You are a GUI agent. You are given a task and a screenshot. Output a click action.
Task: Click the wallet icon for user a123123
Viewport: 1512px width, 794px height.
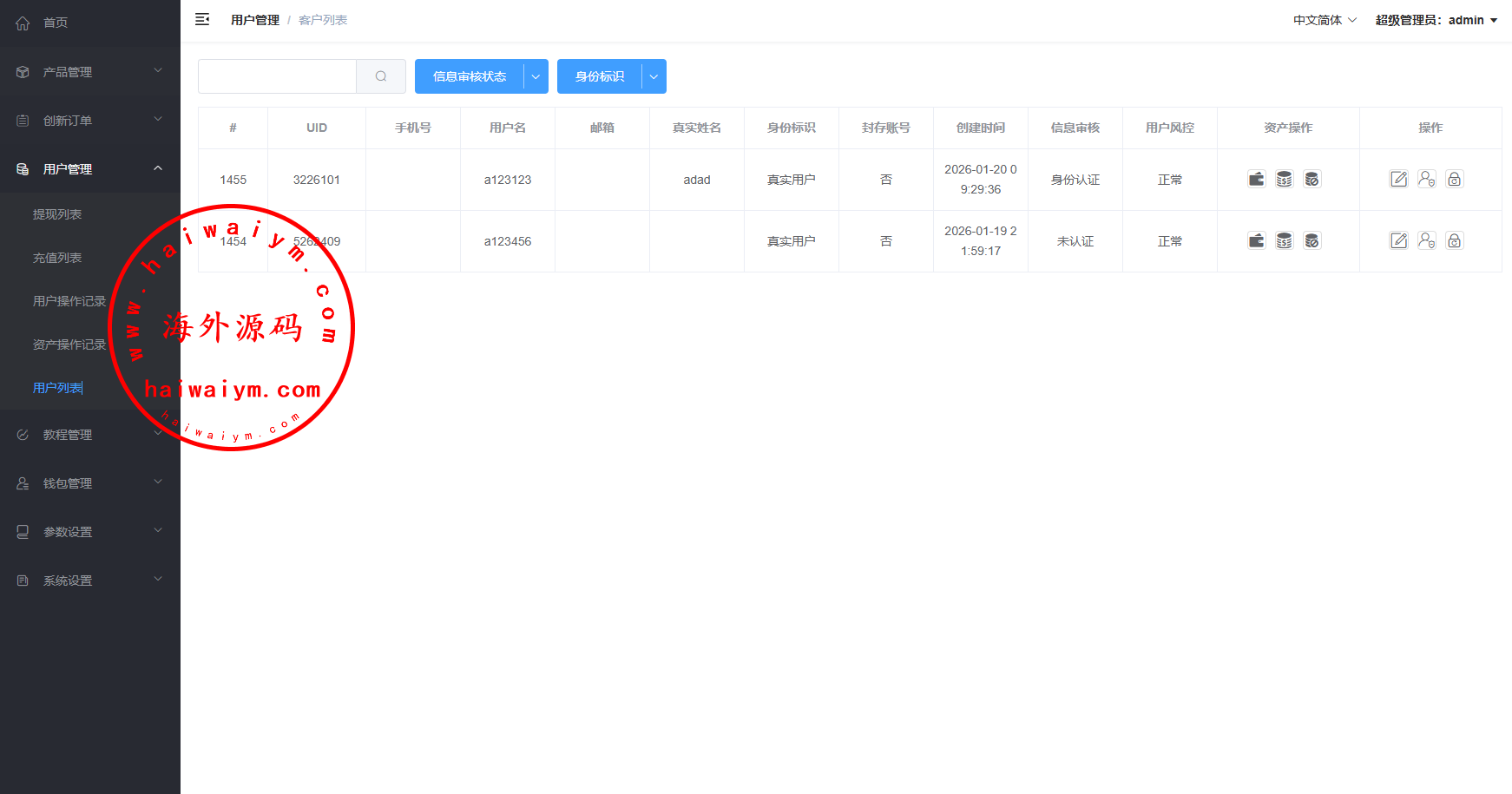1256,180
